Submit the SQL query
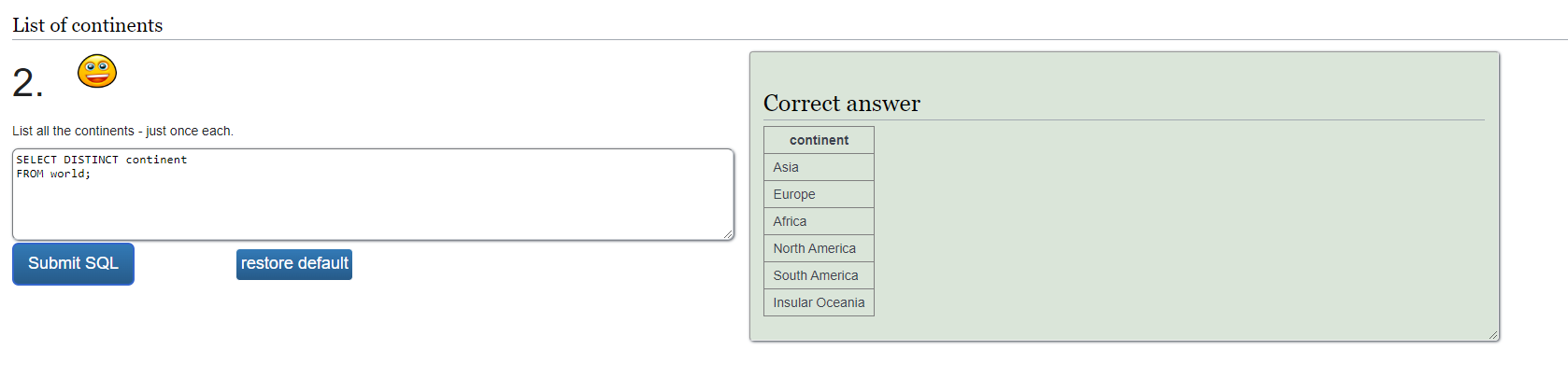This screenshot has height=378, width=1568. pyautogui.click(x=73, y=264)
